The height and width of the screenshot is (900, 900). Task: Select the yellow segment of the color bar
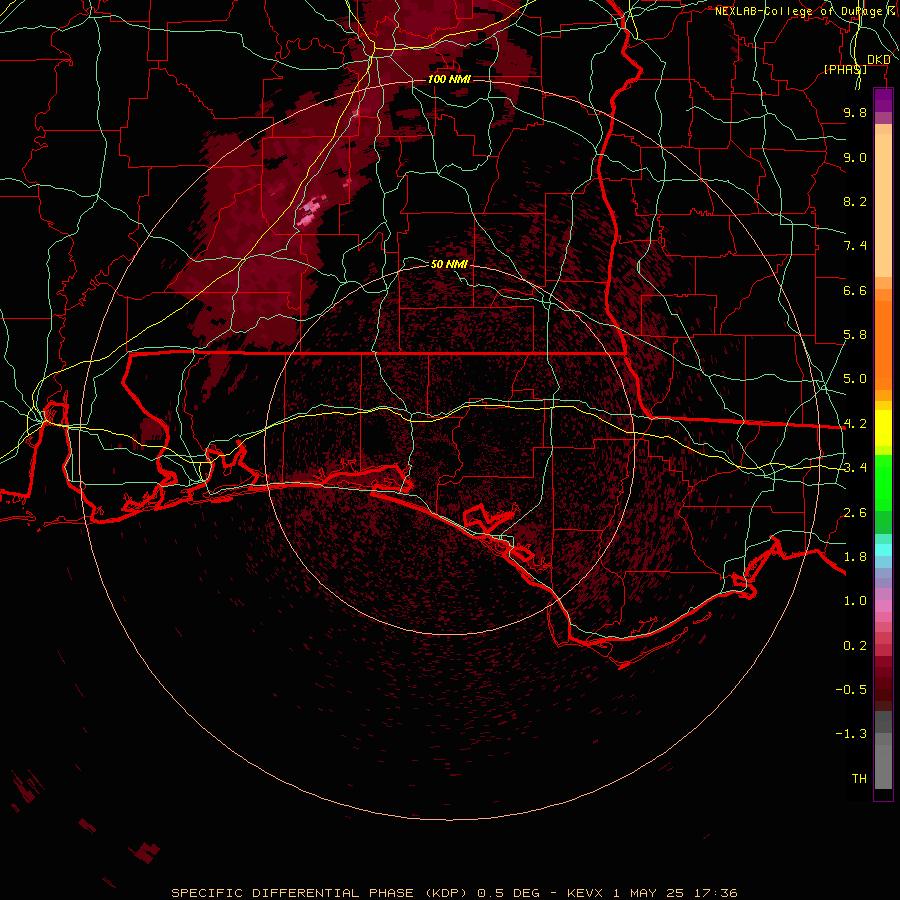point(883,428)
